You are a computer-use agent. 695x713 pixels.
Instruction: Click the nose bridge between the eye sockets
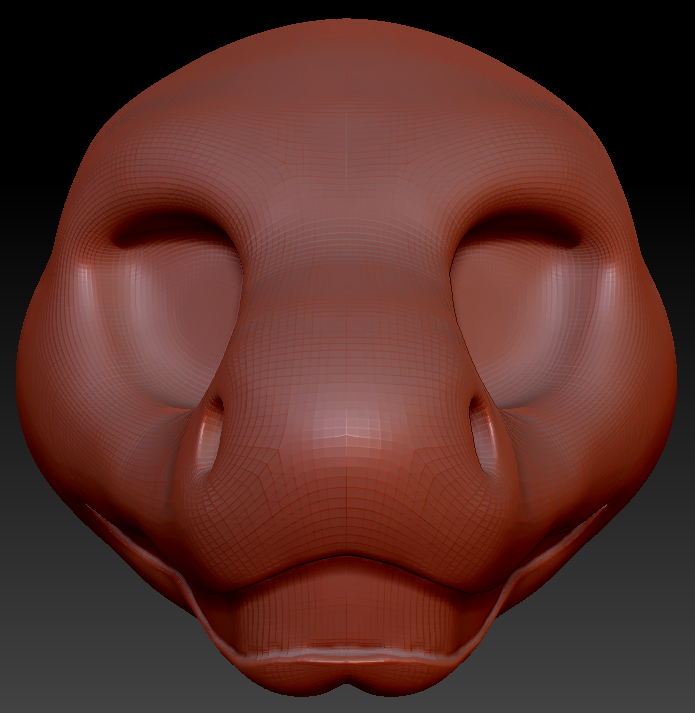point(347,260)
